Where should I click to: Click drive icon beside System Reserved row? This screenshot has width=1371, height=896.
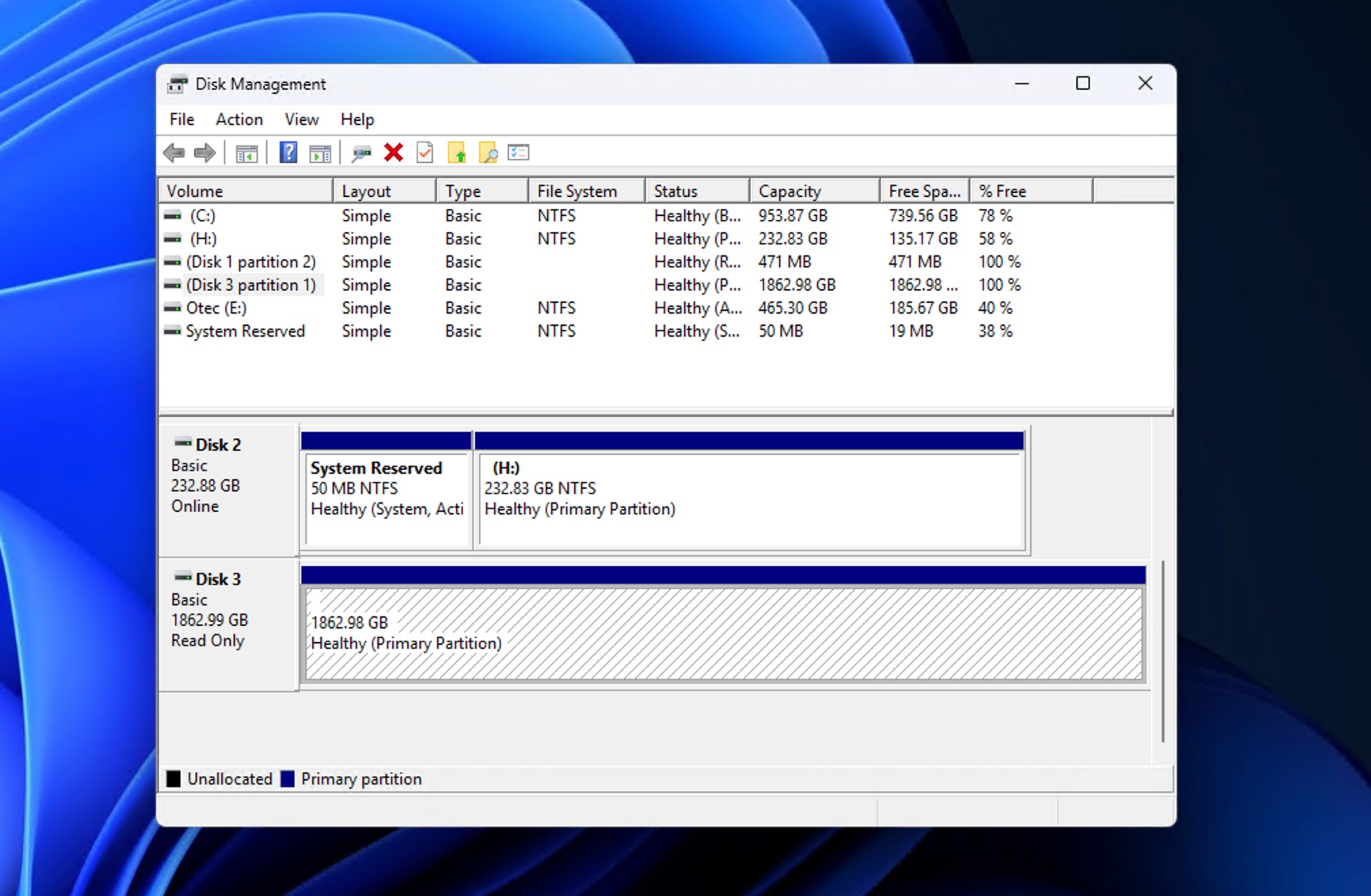[173, 331]
